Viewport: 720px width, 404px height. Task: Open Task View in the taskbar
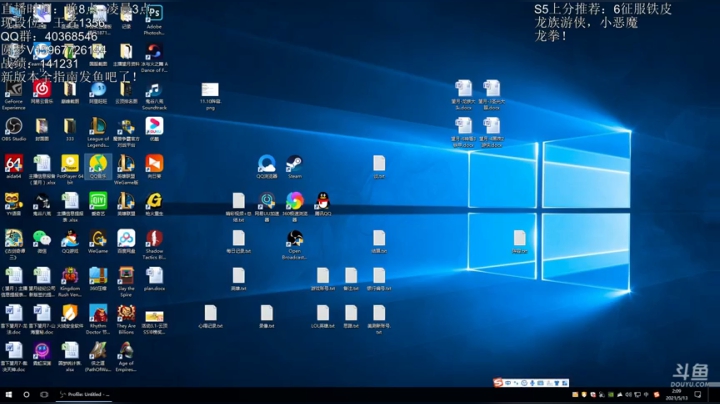tap(44, 394)
